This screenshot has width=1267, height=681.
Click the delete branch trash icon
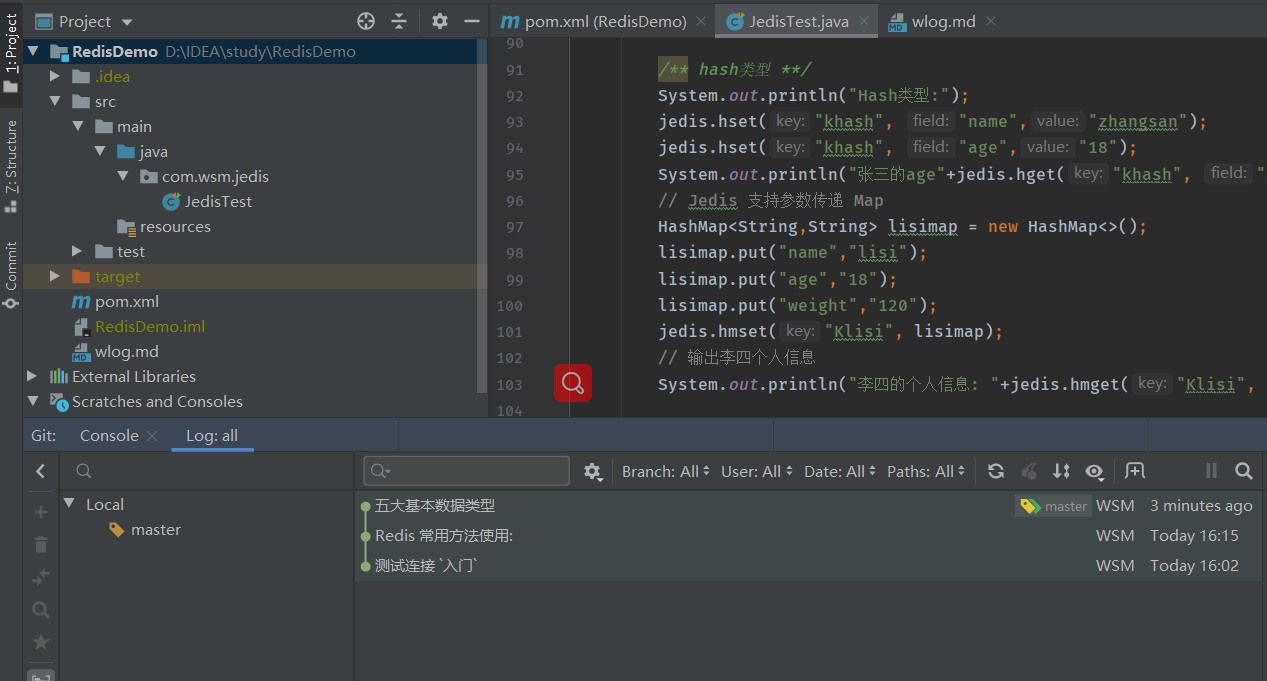[41, 545]
